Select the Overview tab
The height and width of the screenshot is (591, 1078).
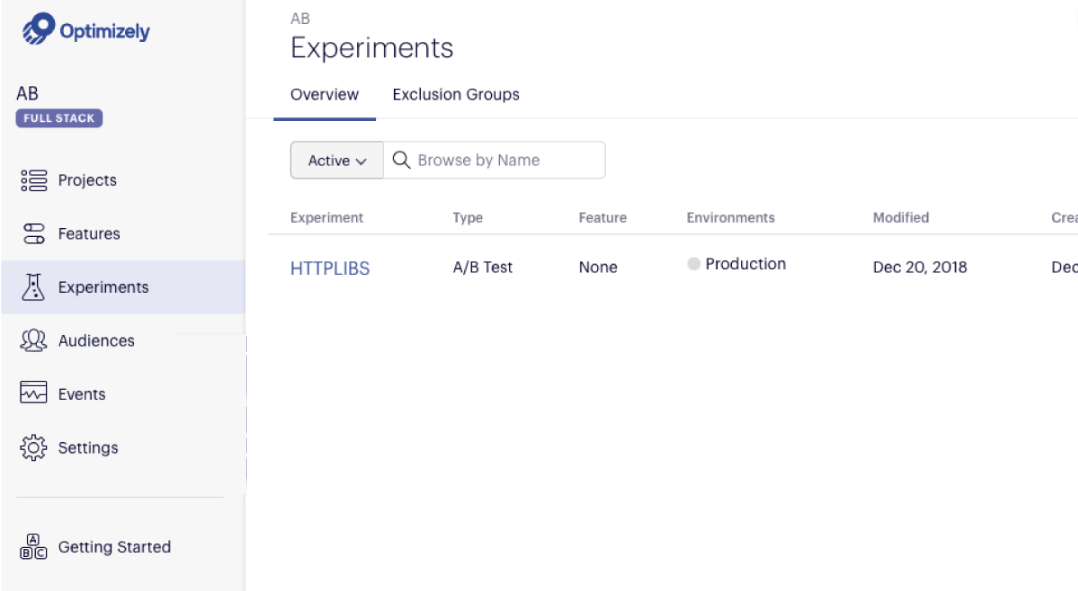pyautogui.click(x=324, y=95)
